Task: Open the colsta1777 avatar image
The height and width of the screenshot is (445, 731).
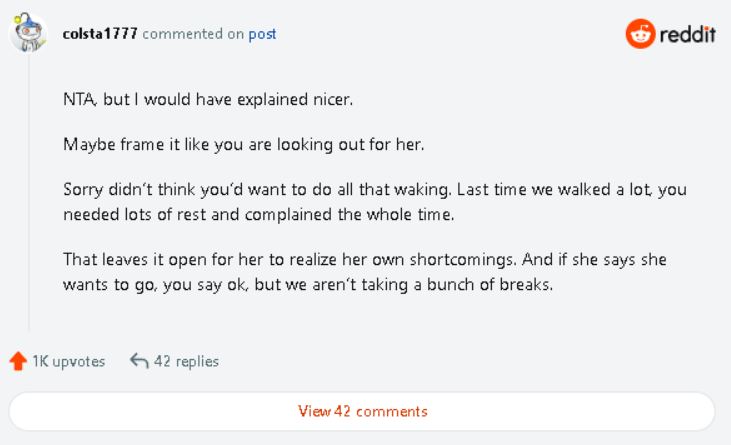Action: click(x=27, y=33)
